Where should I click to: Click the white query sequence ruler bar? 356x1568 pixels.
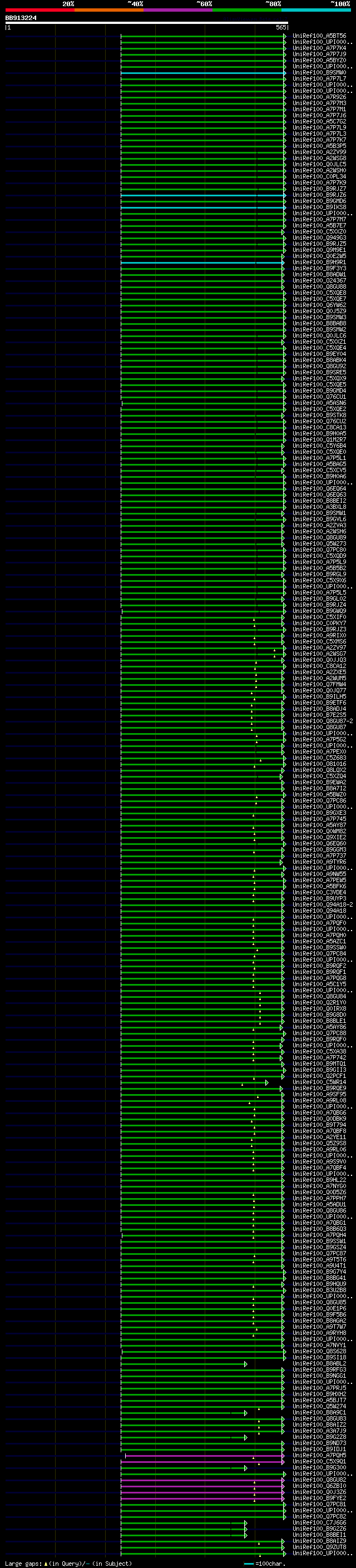coord(147,22)
